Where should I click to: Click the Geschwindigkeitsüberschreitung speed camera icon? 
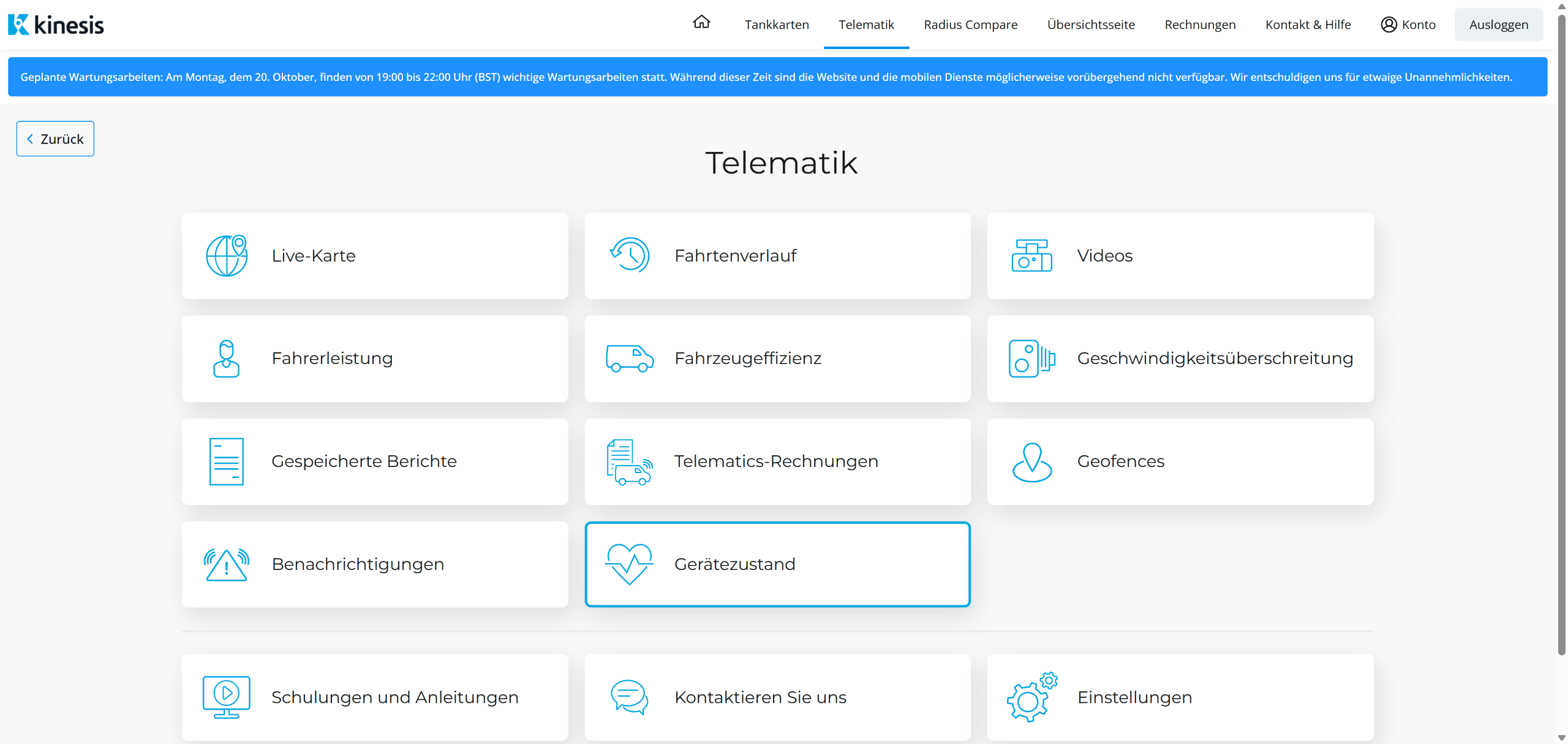[x=1031, y=359]
